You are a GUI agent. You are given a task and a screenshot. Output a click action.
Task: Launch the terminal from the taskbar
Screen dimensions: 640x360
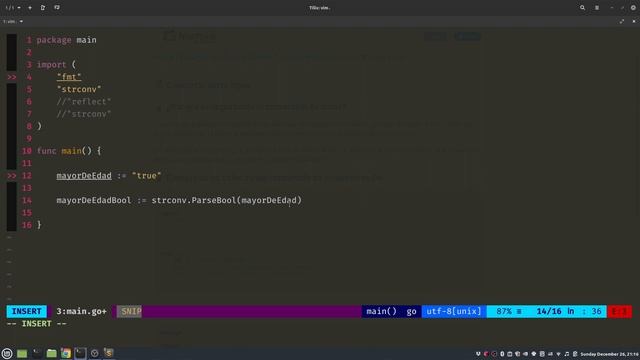coord(37,353)
